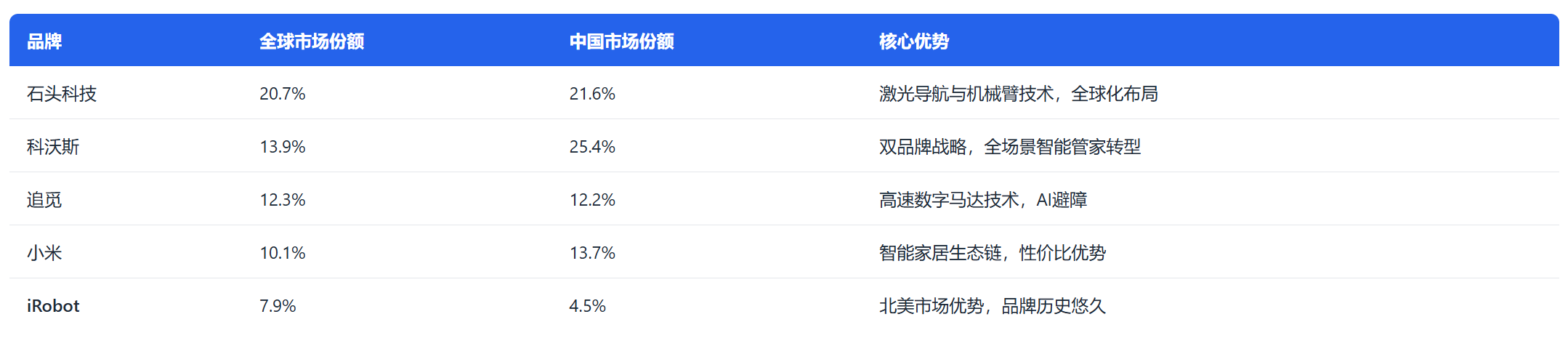Click the 全球市场份额 column header
The width and height of the screenshot is (1568, 354).
pos(312,41)
